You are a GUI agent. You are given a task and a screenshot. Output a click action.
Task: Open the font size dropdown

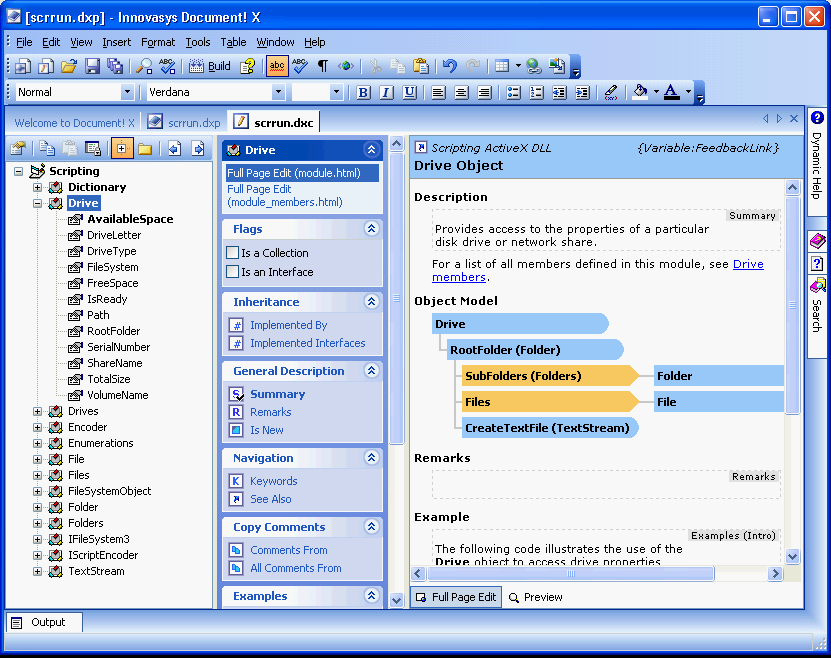click(335, 92)
